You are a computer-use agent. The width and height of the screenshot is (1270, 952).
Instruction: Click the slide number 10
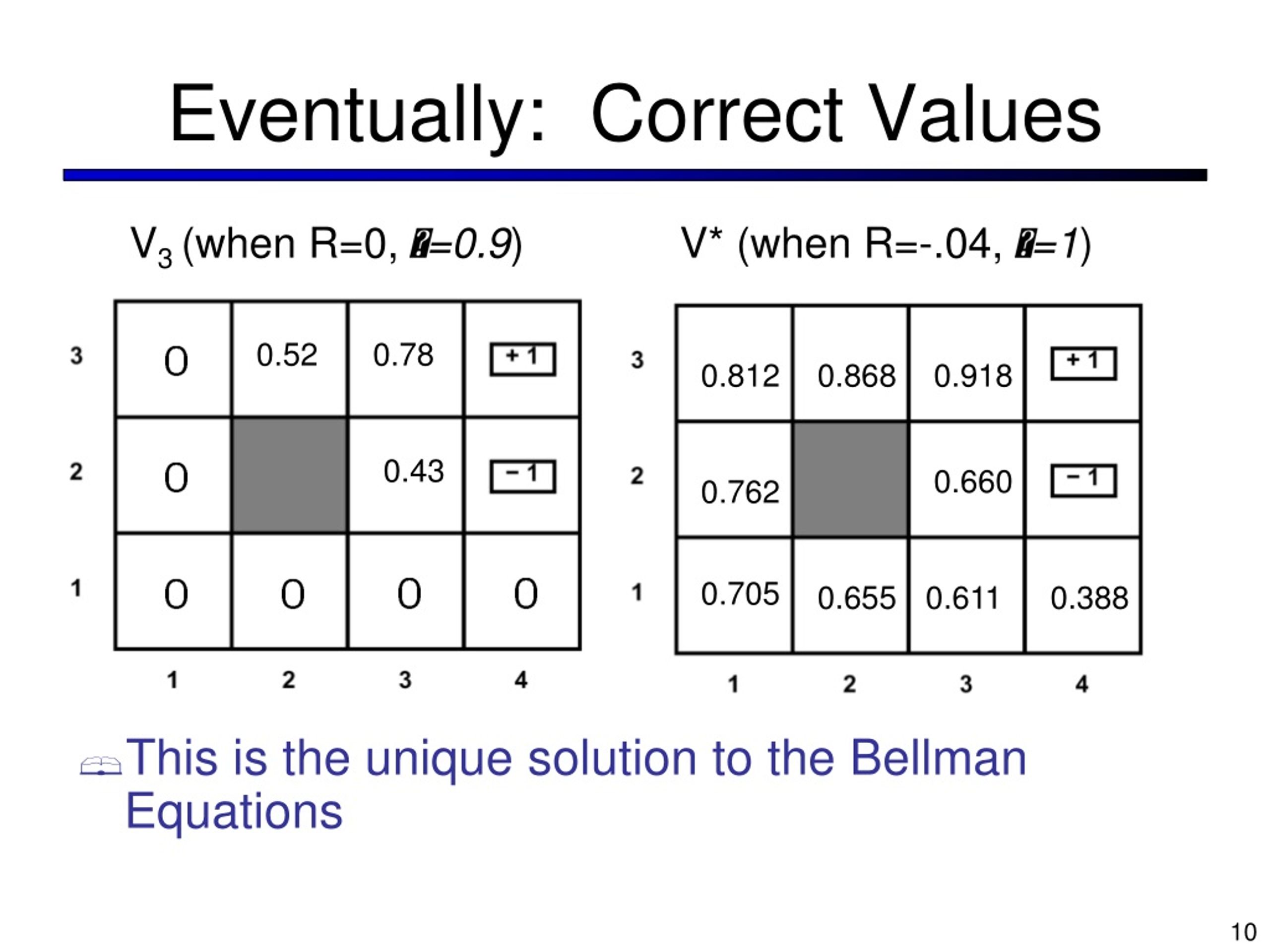pyautogui.click(x=1244, y=933)
